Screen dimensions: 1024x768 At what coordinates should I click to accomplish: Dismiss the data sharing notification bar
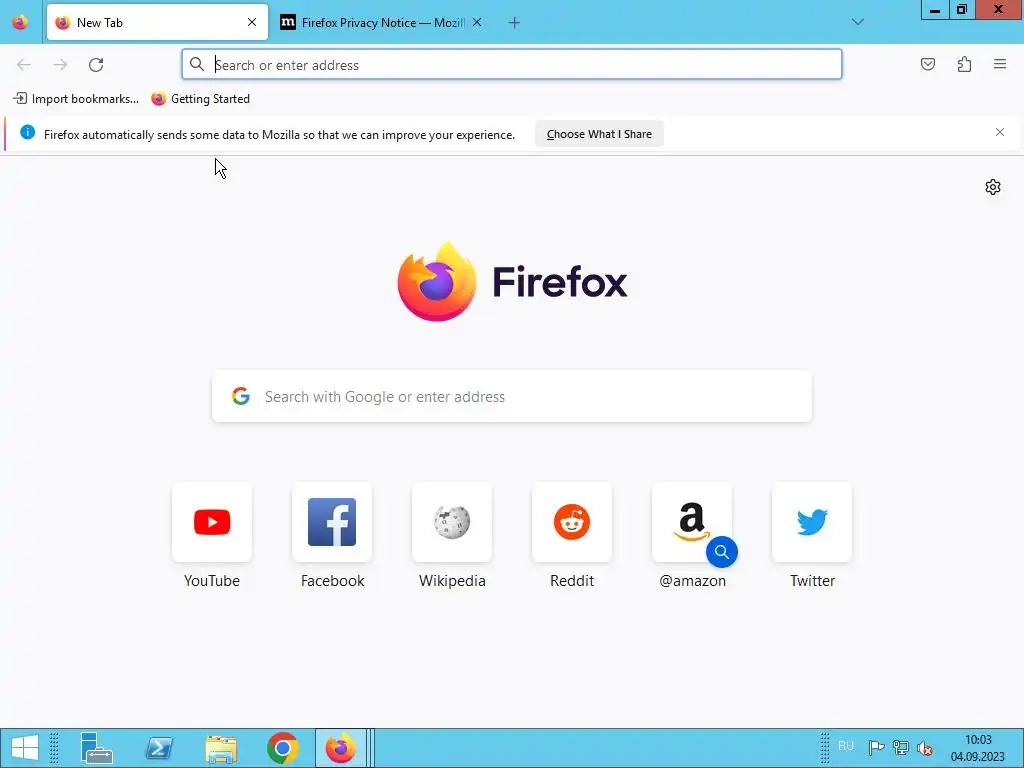click(1000, 132)
